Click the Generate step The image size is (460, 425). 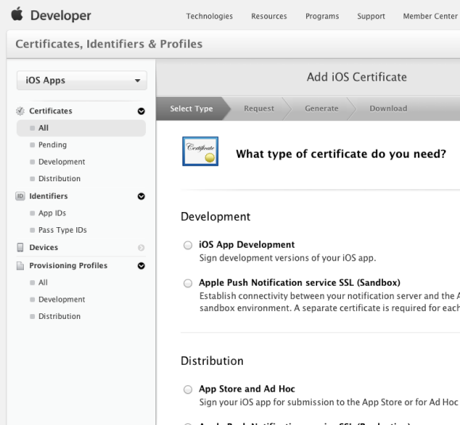point(321,109)
